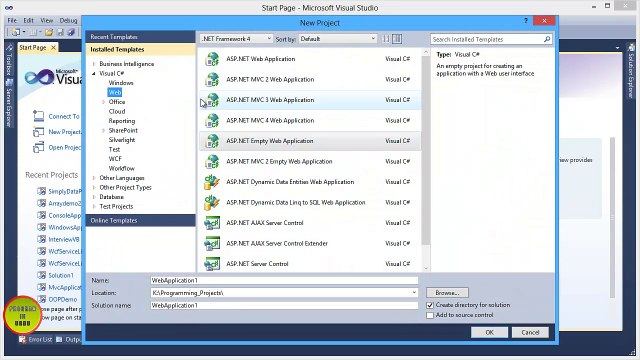640x360 pixels.
Task: Enable Add to source control checkbox
Action: pos(430,316)
